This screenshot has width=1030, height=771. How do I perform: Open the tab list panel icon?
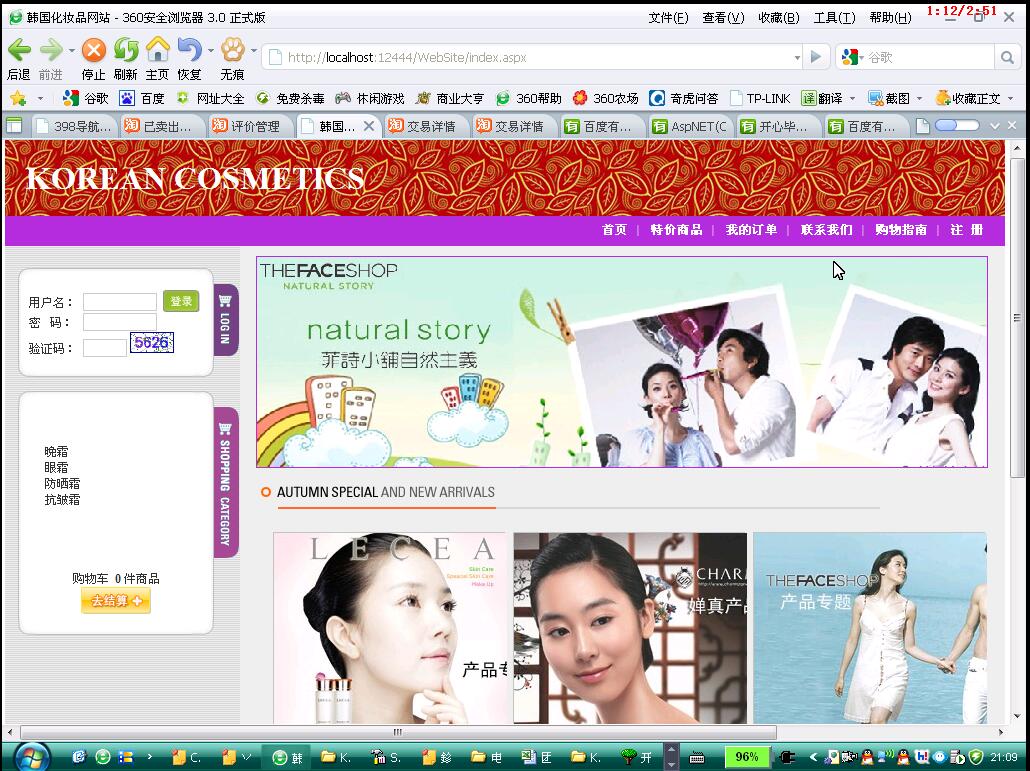click(x=14, y=125)
